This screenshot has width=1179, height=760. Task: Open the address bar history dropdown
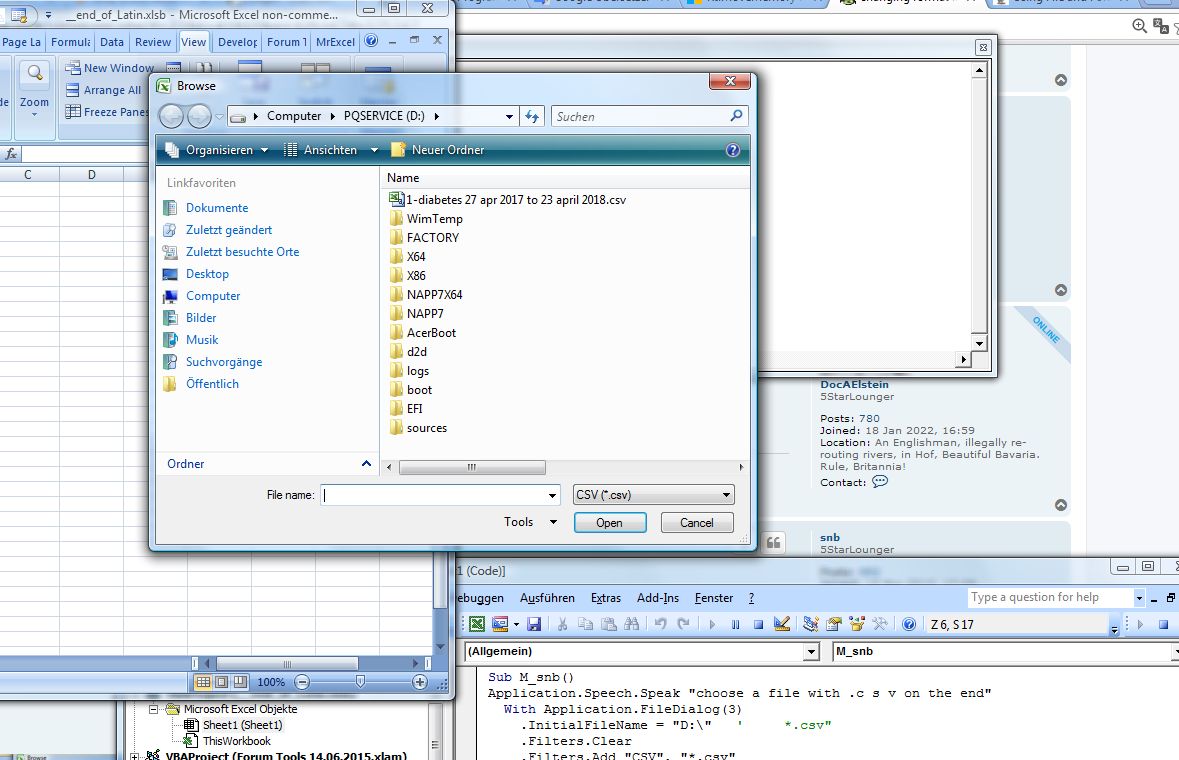point(509,116)
